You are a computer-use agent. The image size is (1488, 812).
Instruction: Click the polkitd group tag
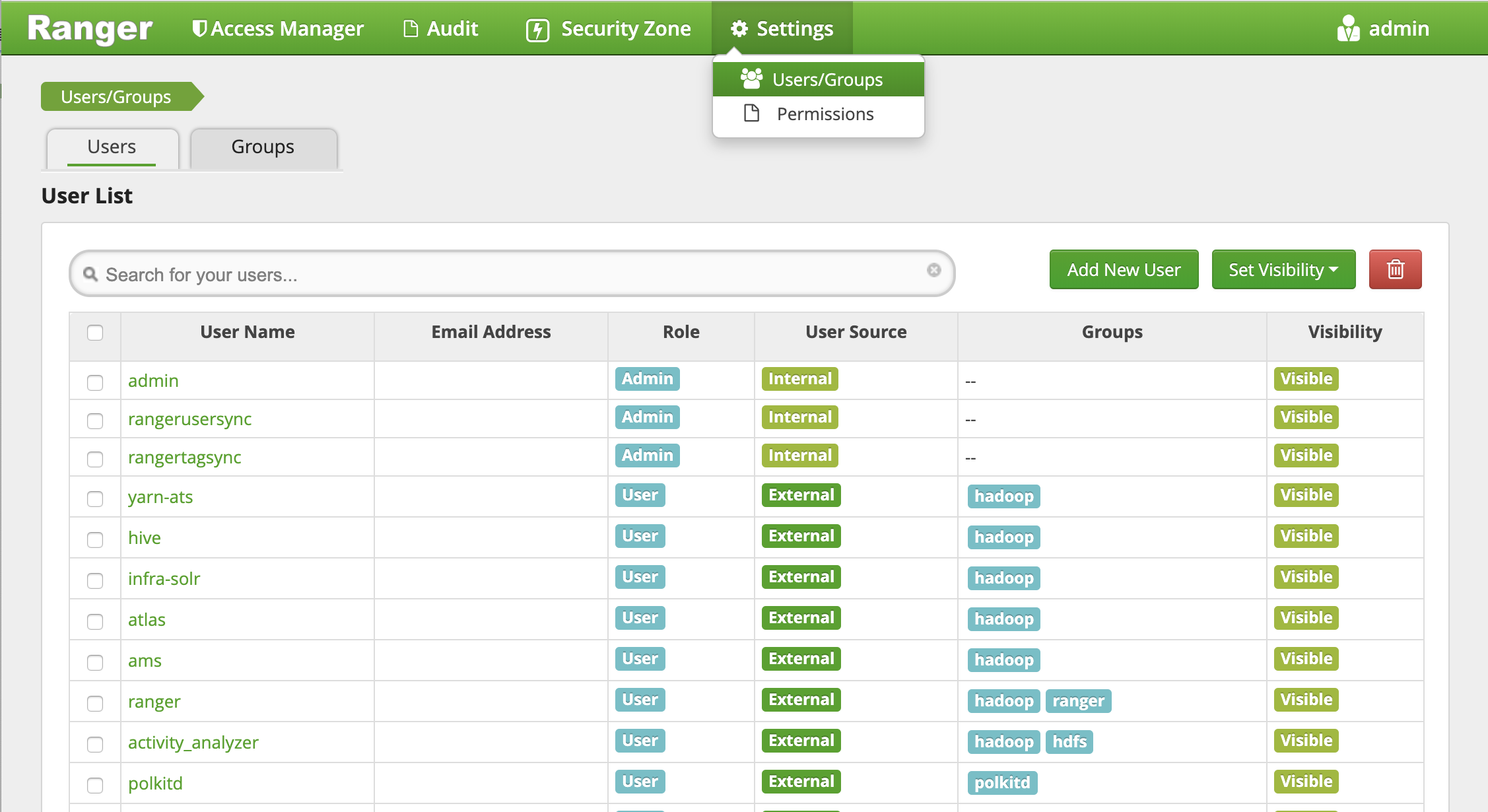click(x=1003, y=783)
